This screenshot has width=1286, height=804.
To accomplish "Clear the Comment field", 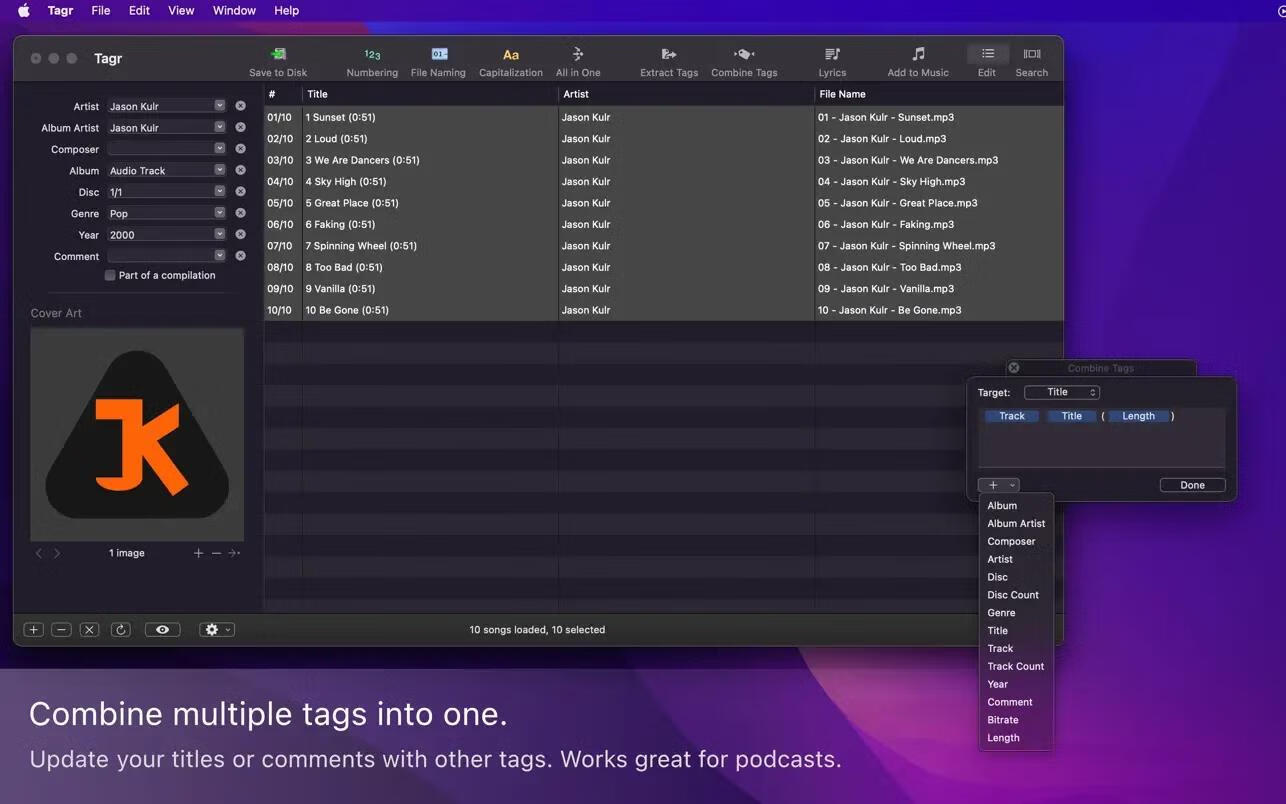I will tap(240, 256).
